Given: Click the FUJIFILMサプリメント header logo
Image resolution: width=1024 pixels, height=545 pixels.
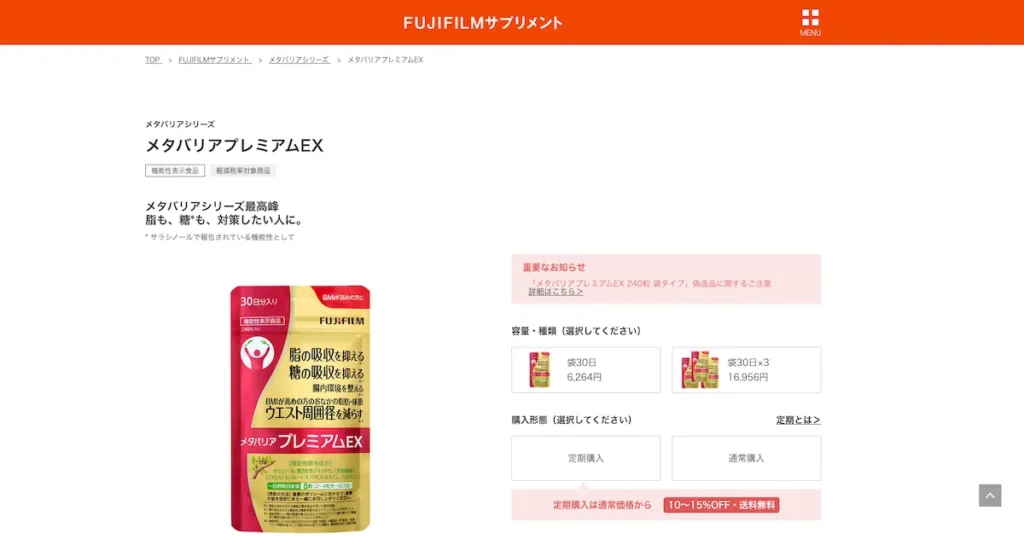Looking at the screenshot, I should point(483,23).
